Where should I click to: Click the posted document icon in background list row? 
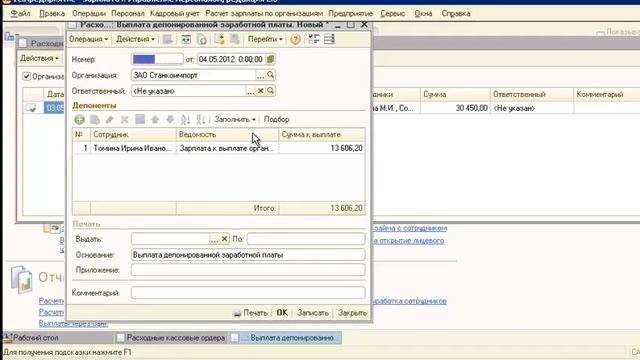pyautogui.click(x=31, y=108)
